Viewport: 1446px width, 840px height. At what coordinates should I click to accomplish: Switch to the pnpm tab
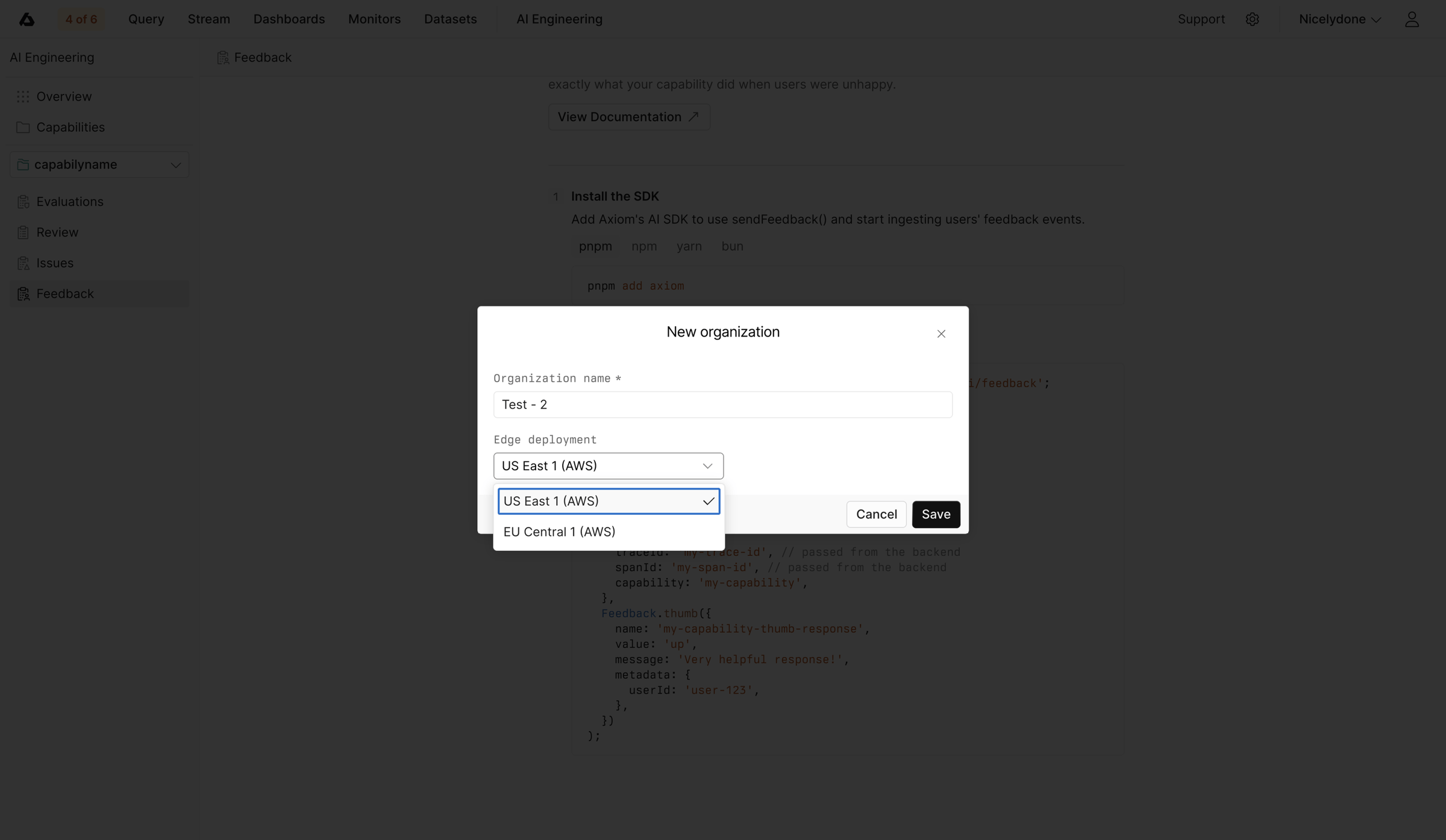tap(595, 246)
